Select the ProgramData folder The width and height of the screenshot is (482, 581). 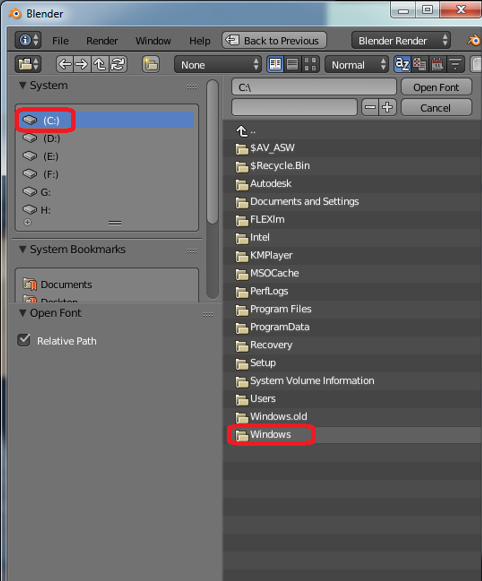pyautogui.click(x=352, y=327)
